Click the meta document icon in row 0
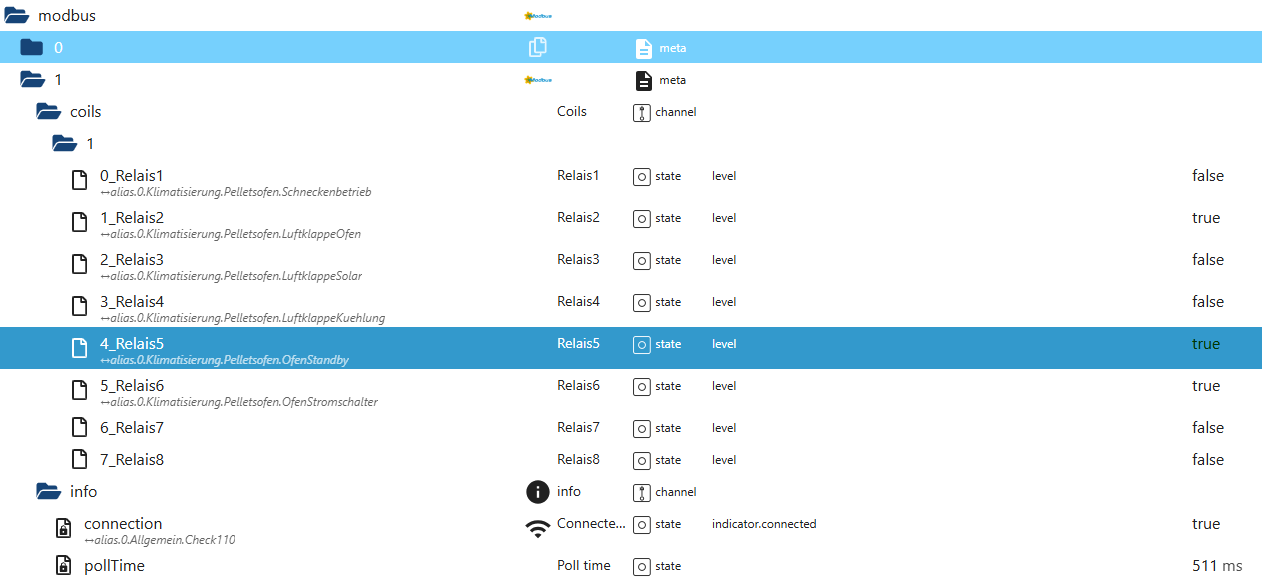The width and height of the screenshot is (1262, 584). [x=644, y=48]
